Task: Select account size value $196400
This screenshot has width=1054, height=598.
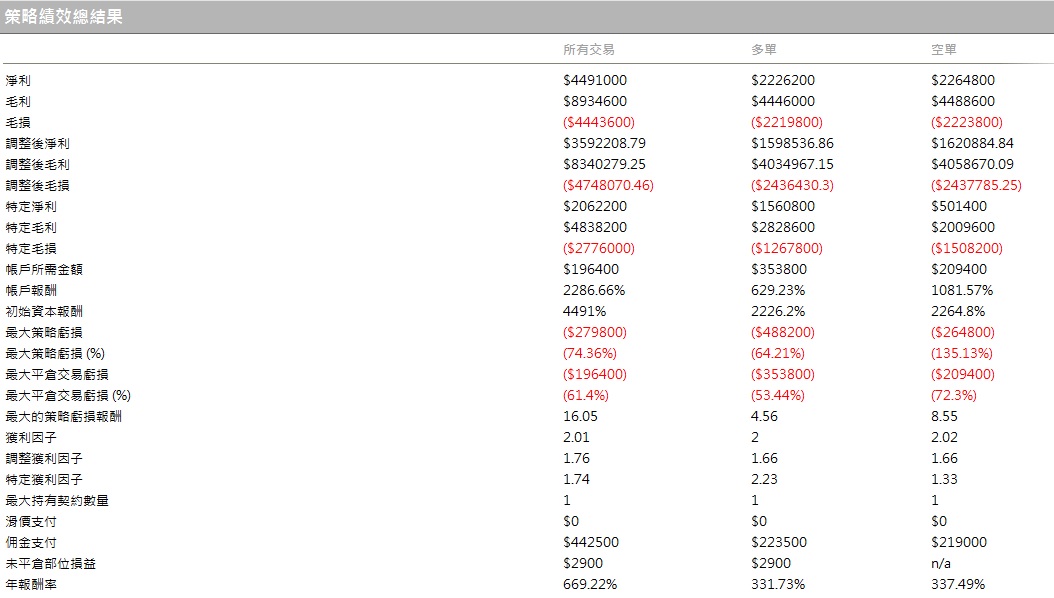Action: point(591,269)
